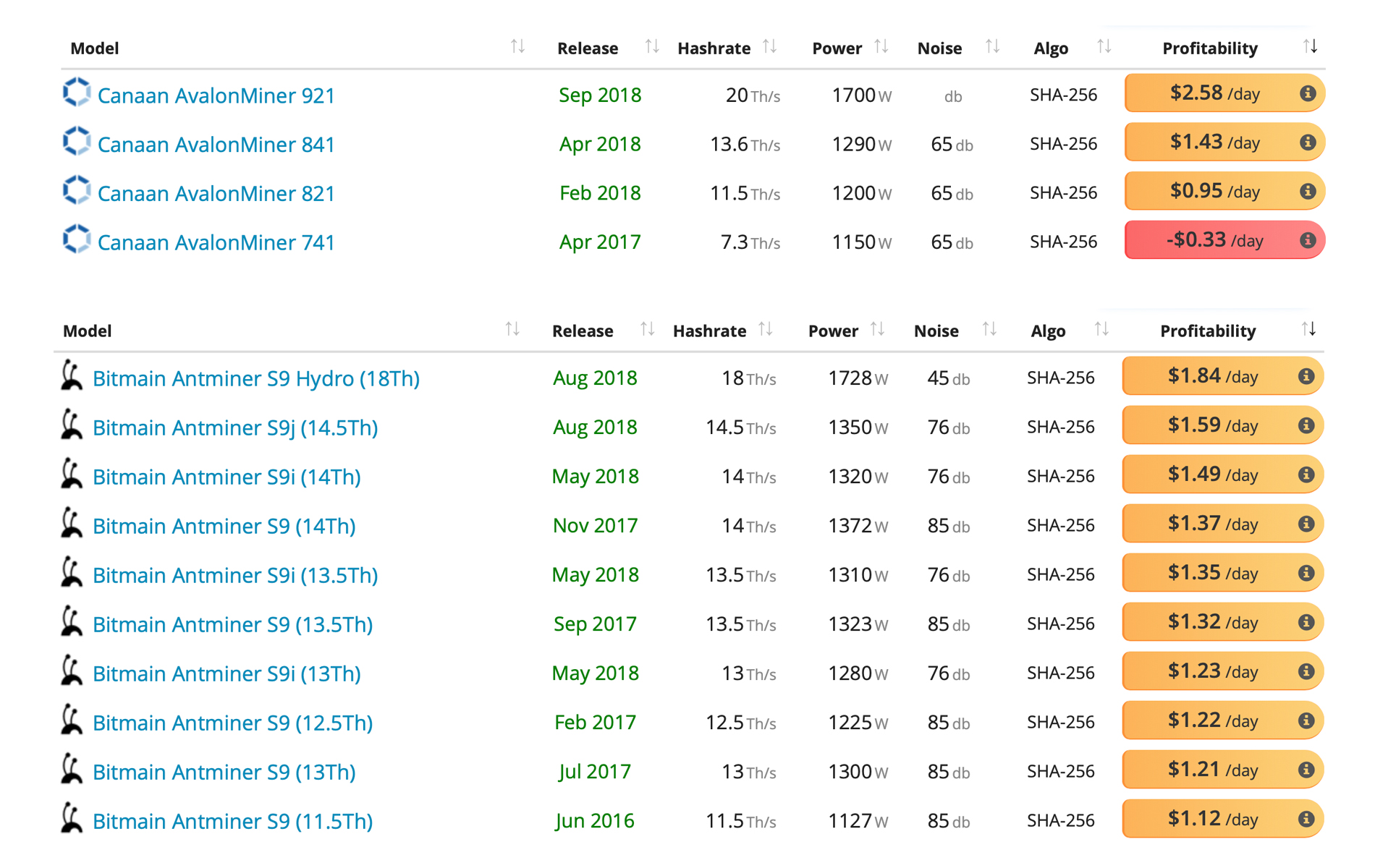Screen dimensions: 1375x868
Task: Open Bitmain Antminer S9j (14.5Th) link
Action: tap(235, 427)
